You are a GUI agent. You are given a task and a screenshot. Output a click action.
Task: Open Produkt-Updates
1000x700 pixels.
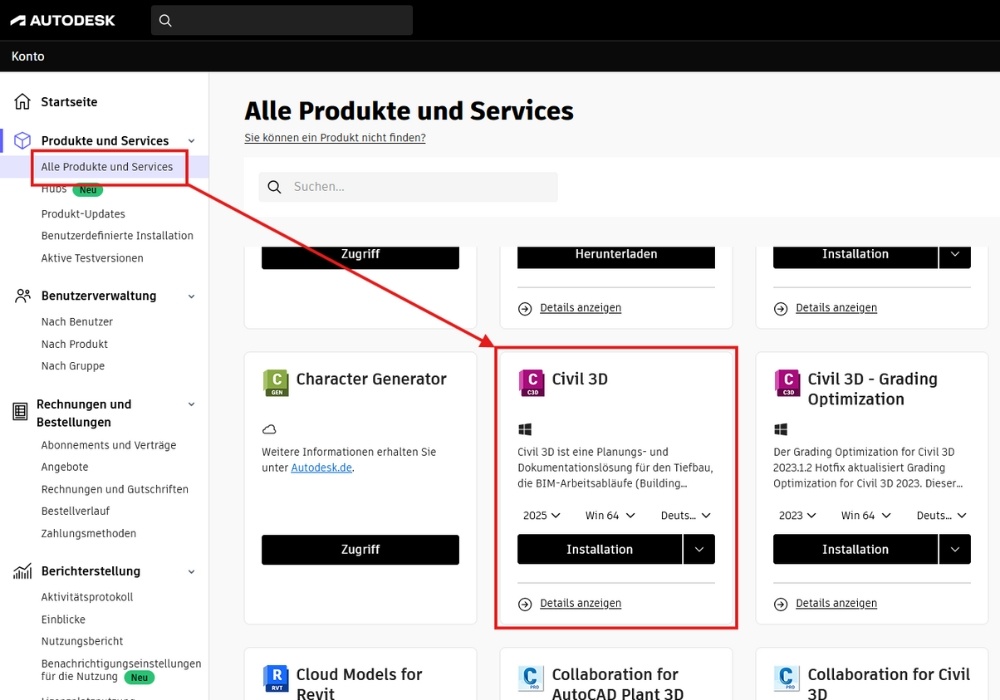(83, 214)
